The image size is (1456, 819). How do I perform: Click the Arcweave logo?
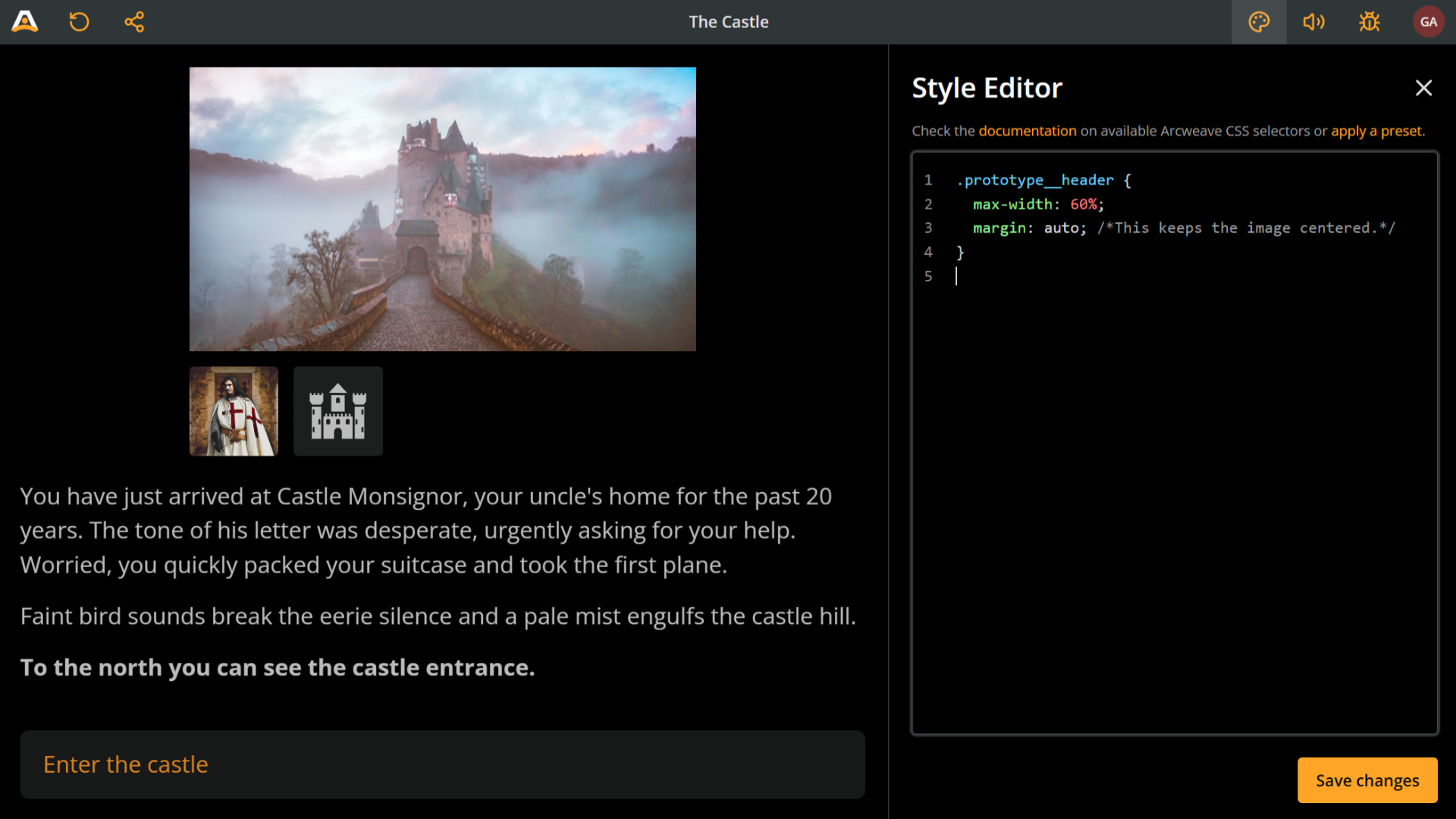(25, 21)
